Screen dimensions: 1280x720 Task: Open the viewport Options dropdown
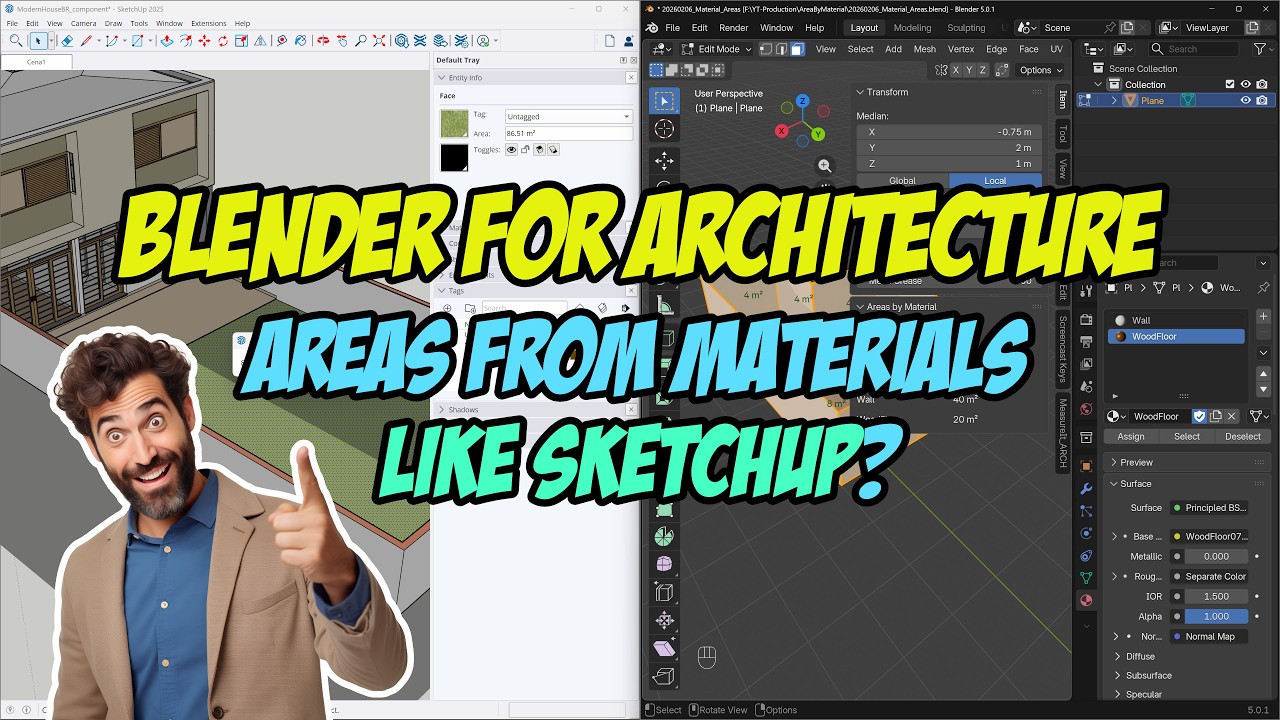[x=1040, y=70]
